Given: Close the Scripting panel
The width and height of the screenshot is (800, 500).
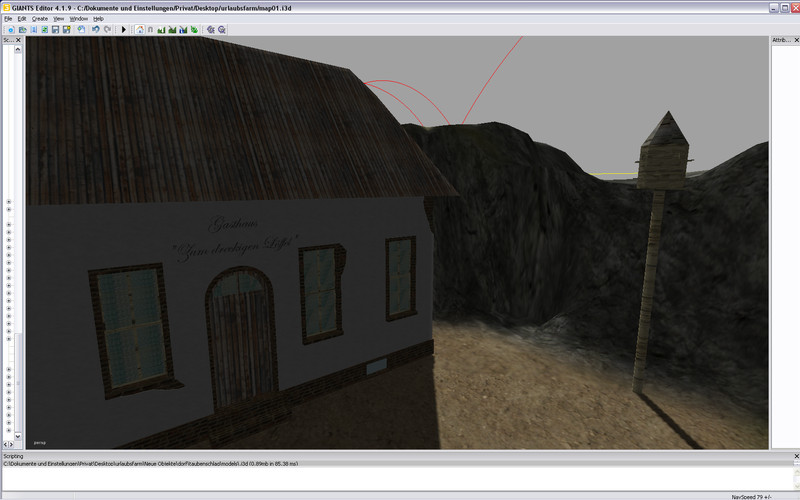Looking at the screenshot, I should (x=796, y=456).
